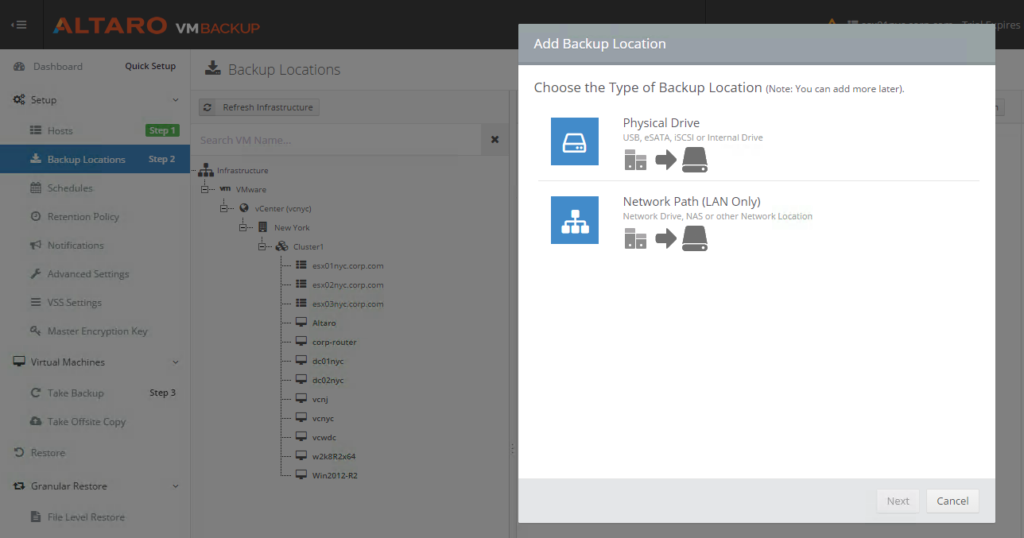Image resolution: width=1024 pixels, height=538 pixels.
Task: Click the Next button in dialog
Action: pos(898,501)
